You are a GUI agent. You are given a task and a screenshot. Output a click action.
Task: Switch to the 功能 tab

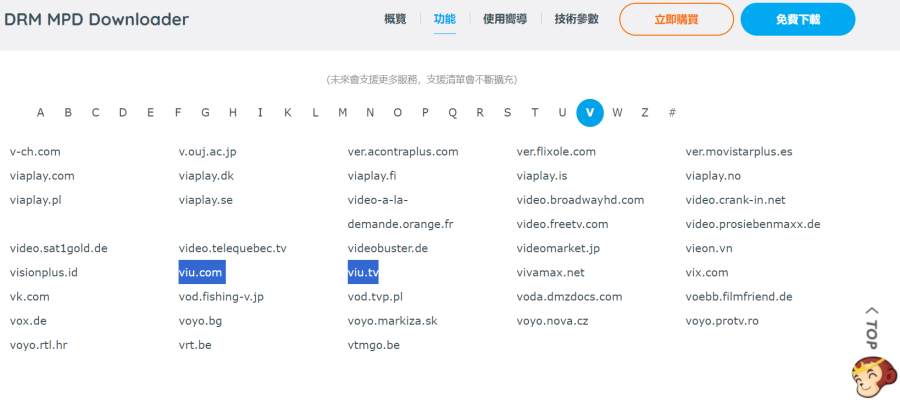pyautogui.click(x=445, y=19)
